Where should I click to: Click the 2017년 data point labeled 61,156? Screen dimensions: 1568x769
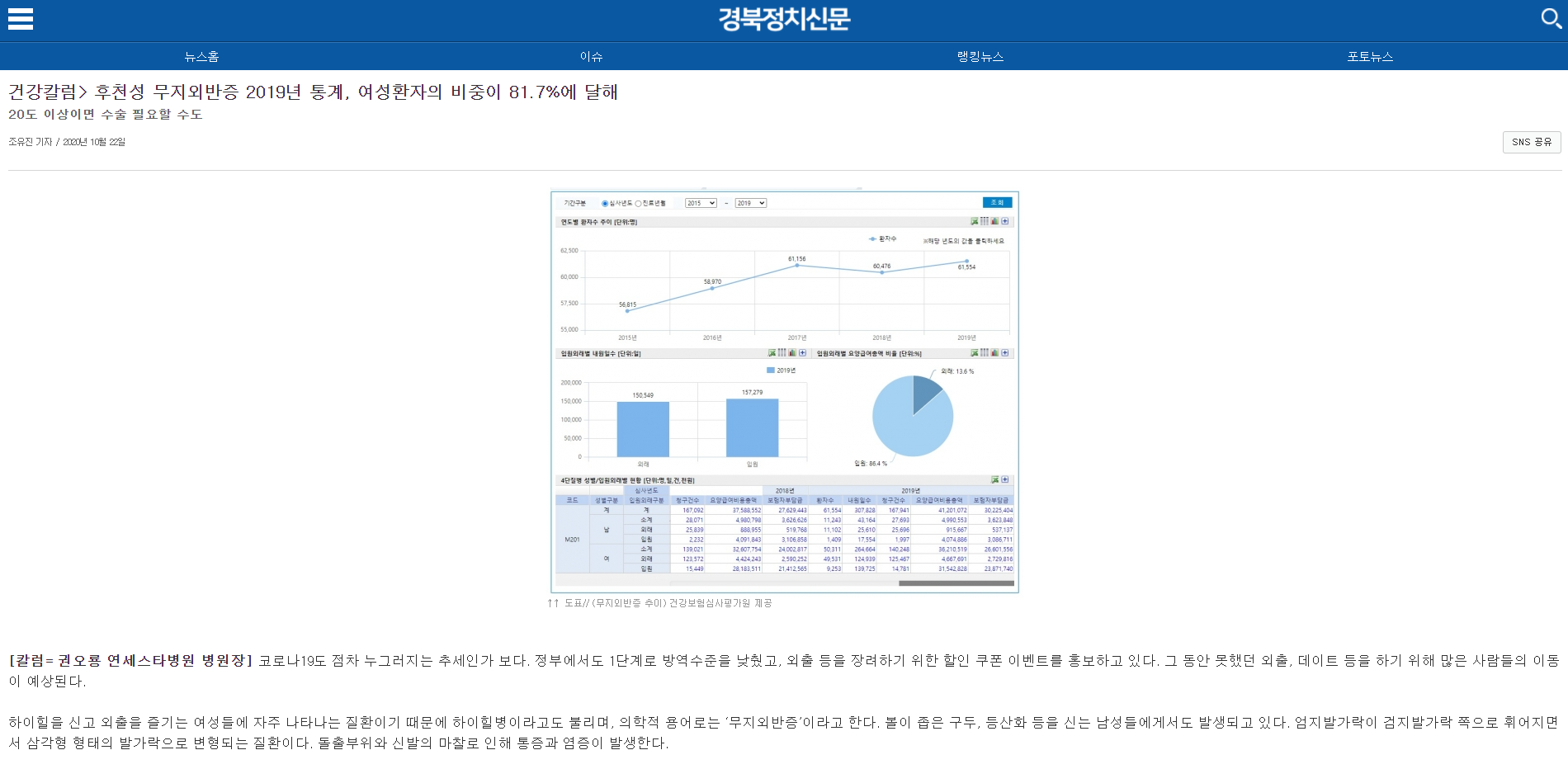coord(797,265)
